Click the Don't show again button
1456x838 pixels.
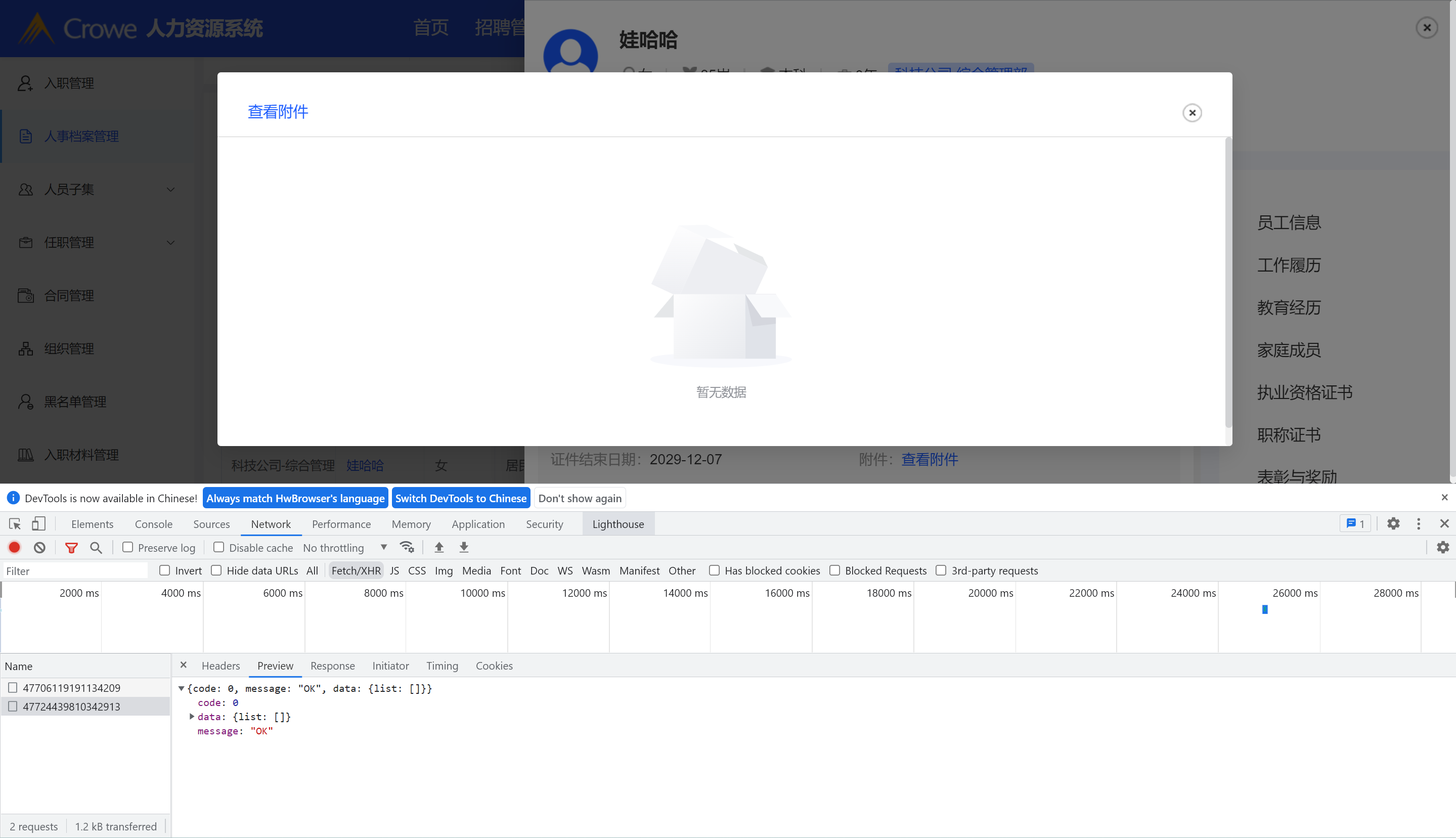(580, 498)
